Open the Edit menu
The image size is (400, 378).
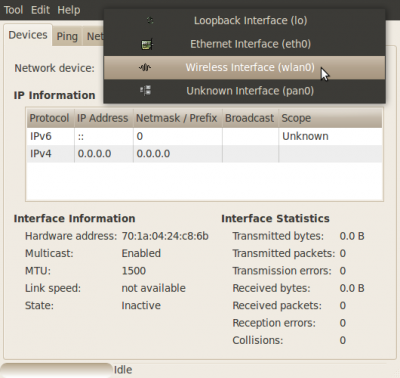[40, 10]
